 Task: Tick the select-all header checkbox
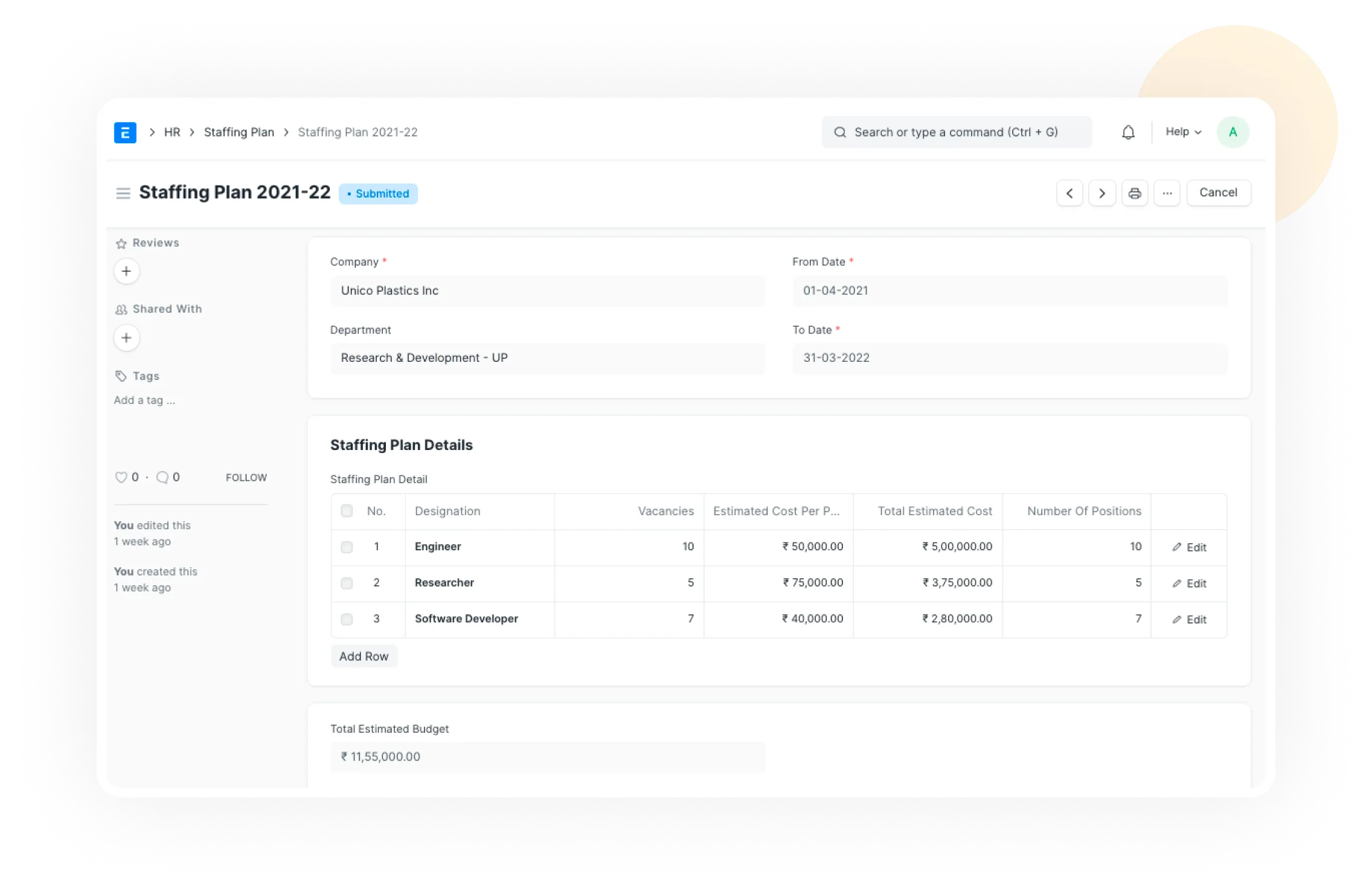(x=347, y=511)
